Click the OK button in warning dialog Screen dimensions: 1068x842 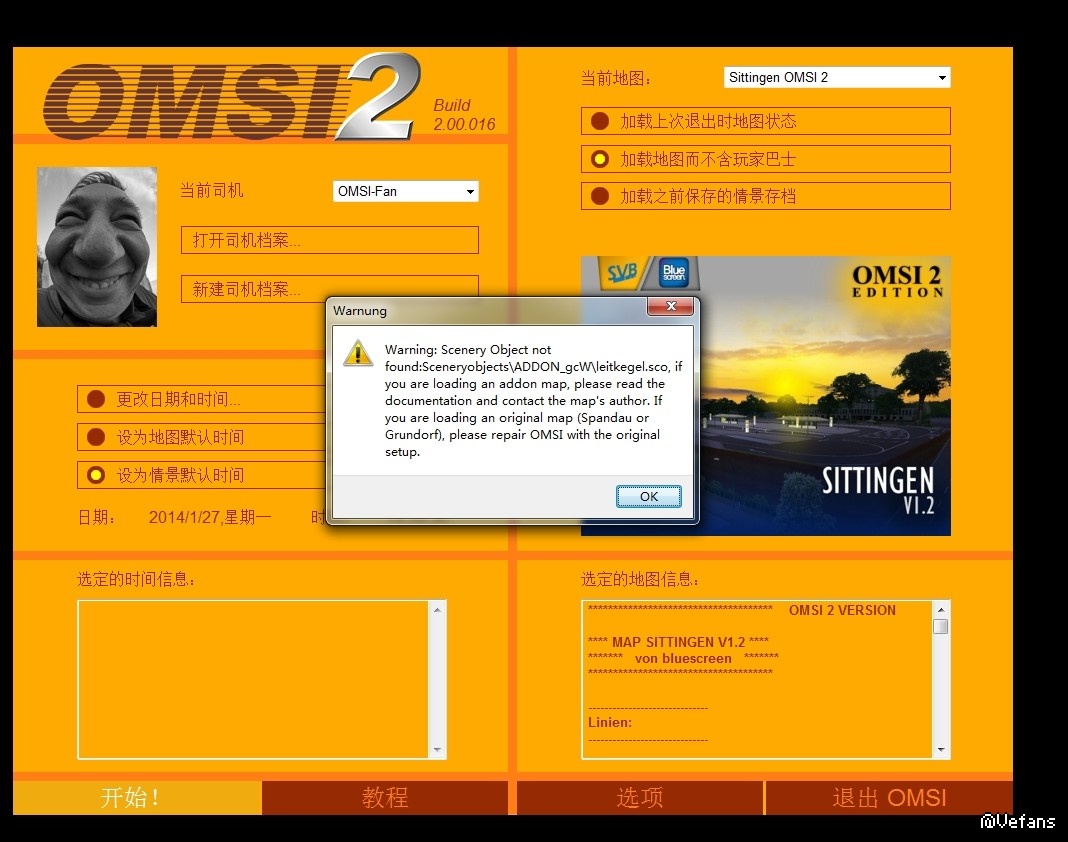(x=648, y=497)
